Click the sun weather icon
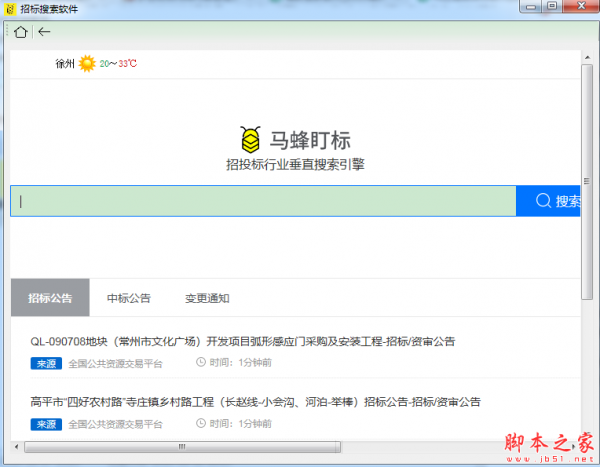The width and height of the screenshot is (600, 467). (87, 64)
